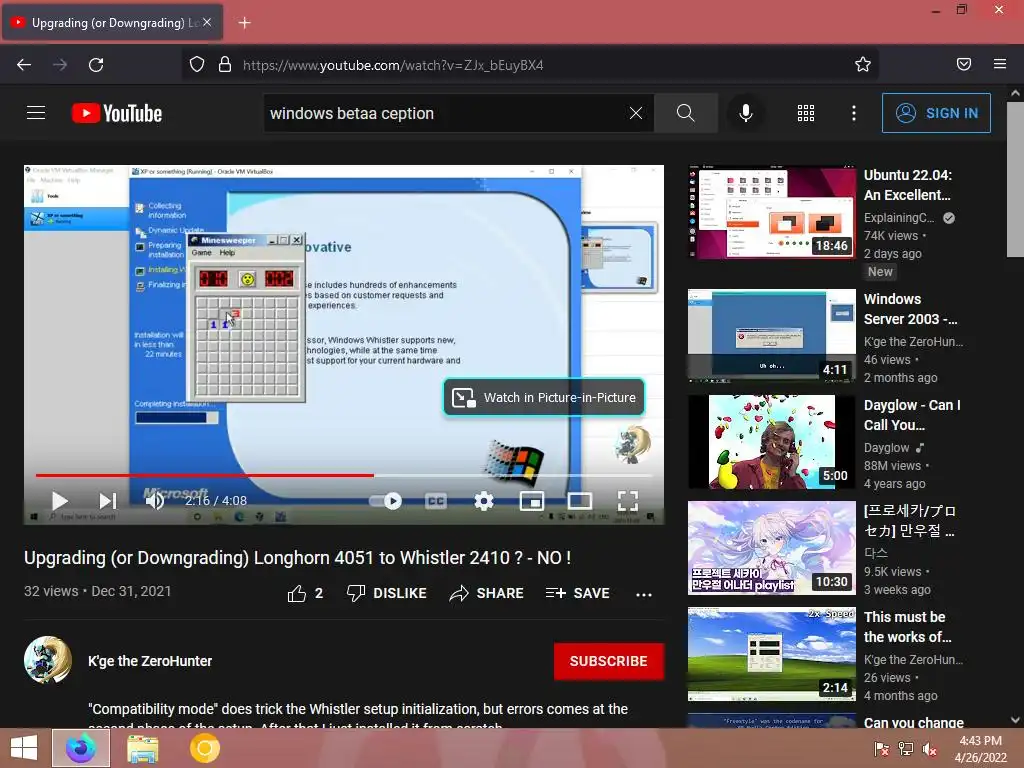Open the YouTube guide hamburger menu
This screenshot has height=768, width=1024.
tap(36, 113)
